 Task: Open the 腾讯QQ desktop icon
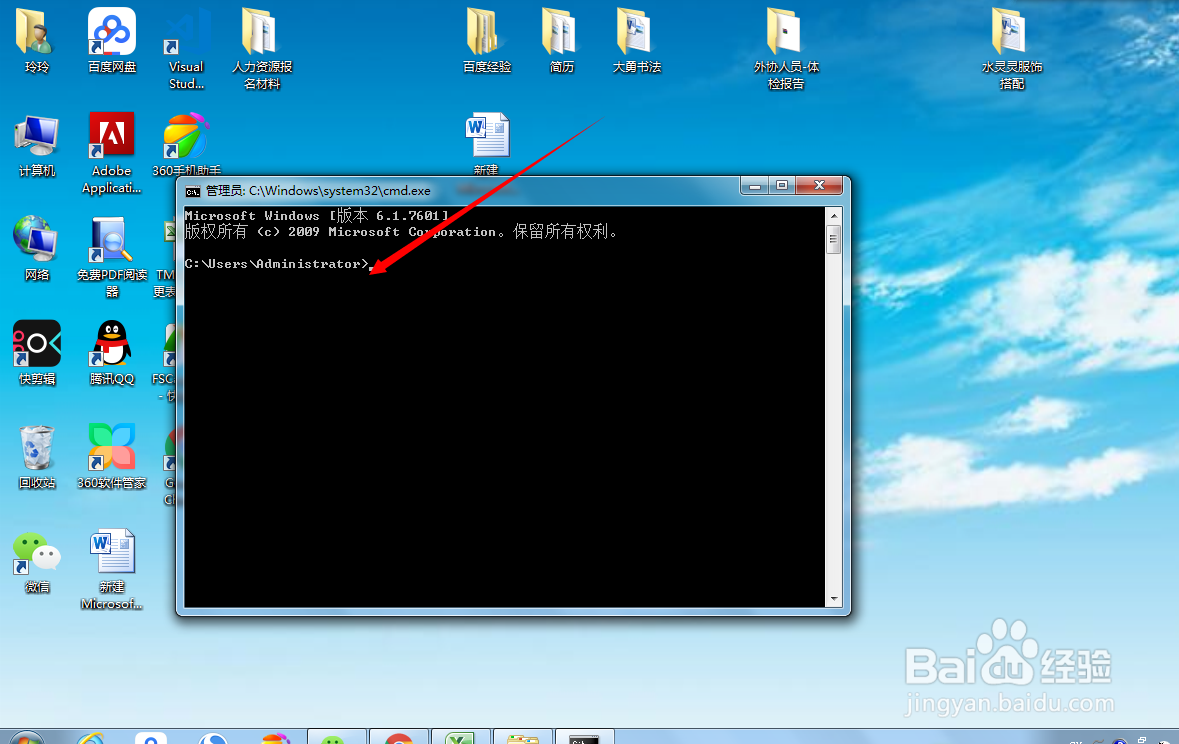pos(110,345)
